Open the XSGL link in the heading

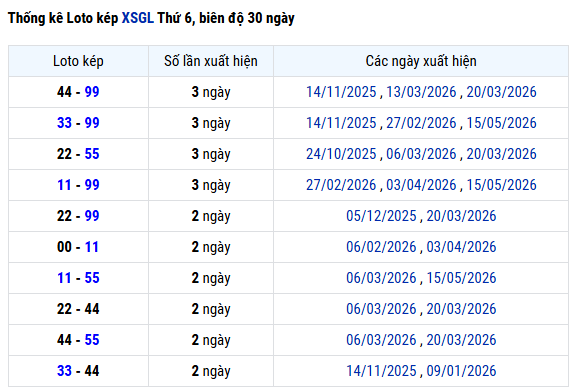coord(138,18)
